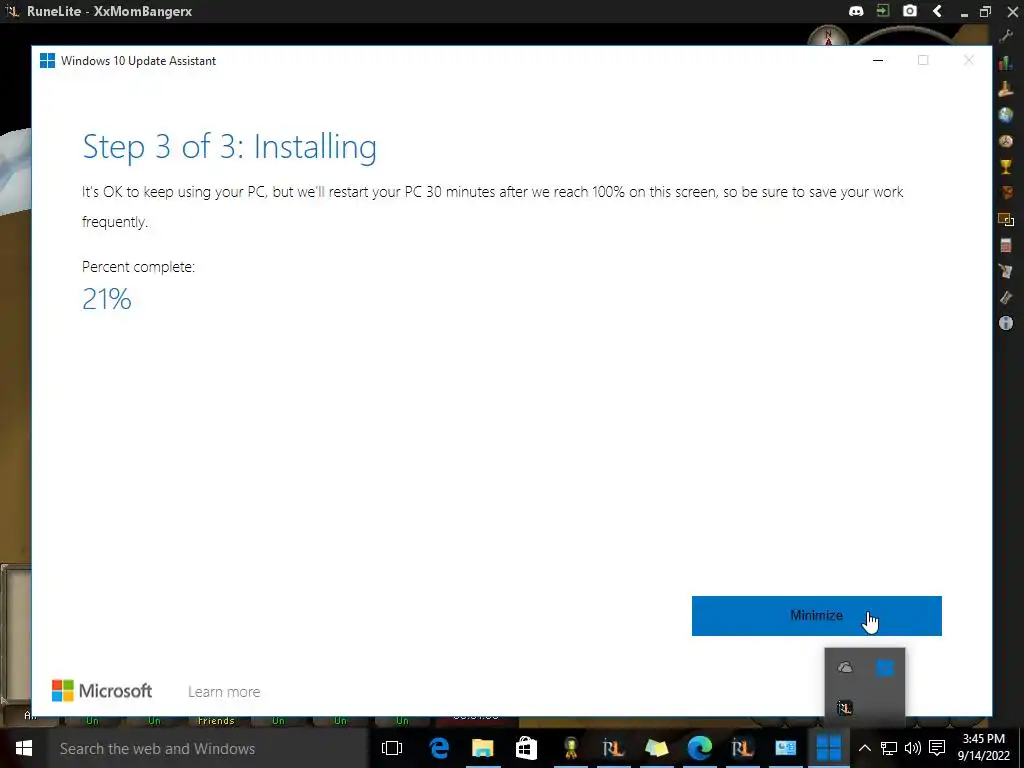Image resolution: width=1024 pixels, height=768 pixels.
Task: Open the World Switcher globe panel
Action: point(1006,115)
